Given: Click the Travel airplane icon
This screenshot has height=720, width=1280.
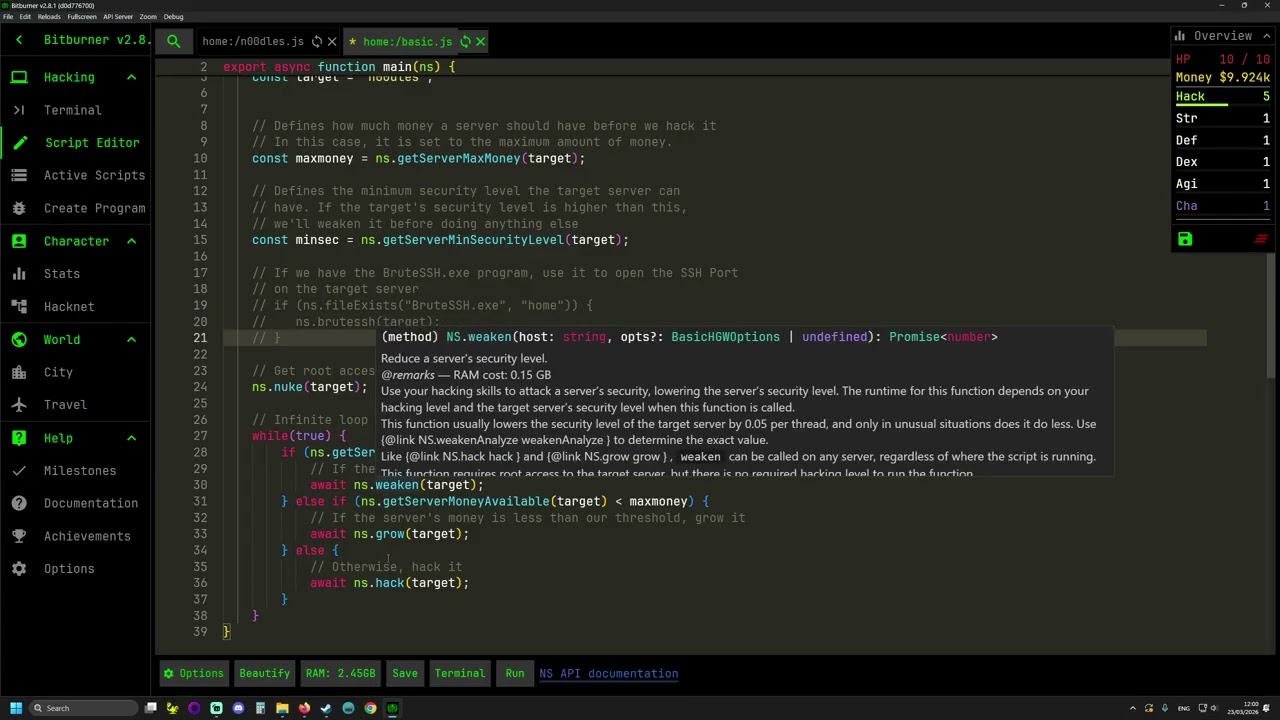Looking at the screenshot, I should pos(19,405).
